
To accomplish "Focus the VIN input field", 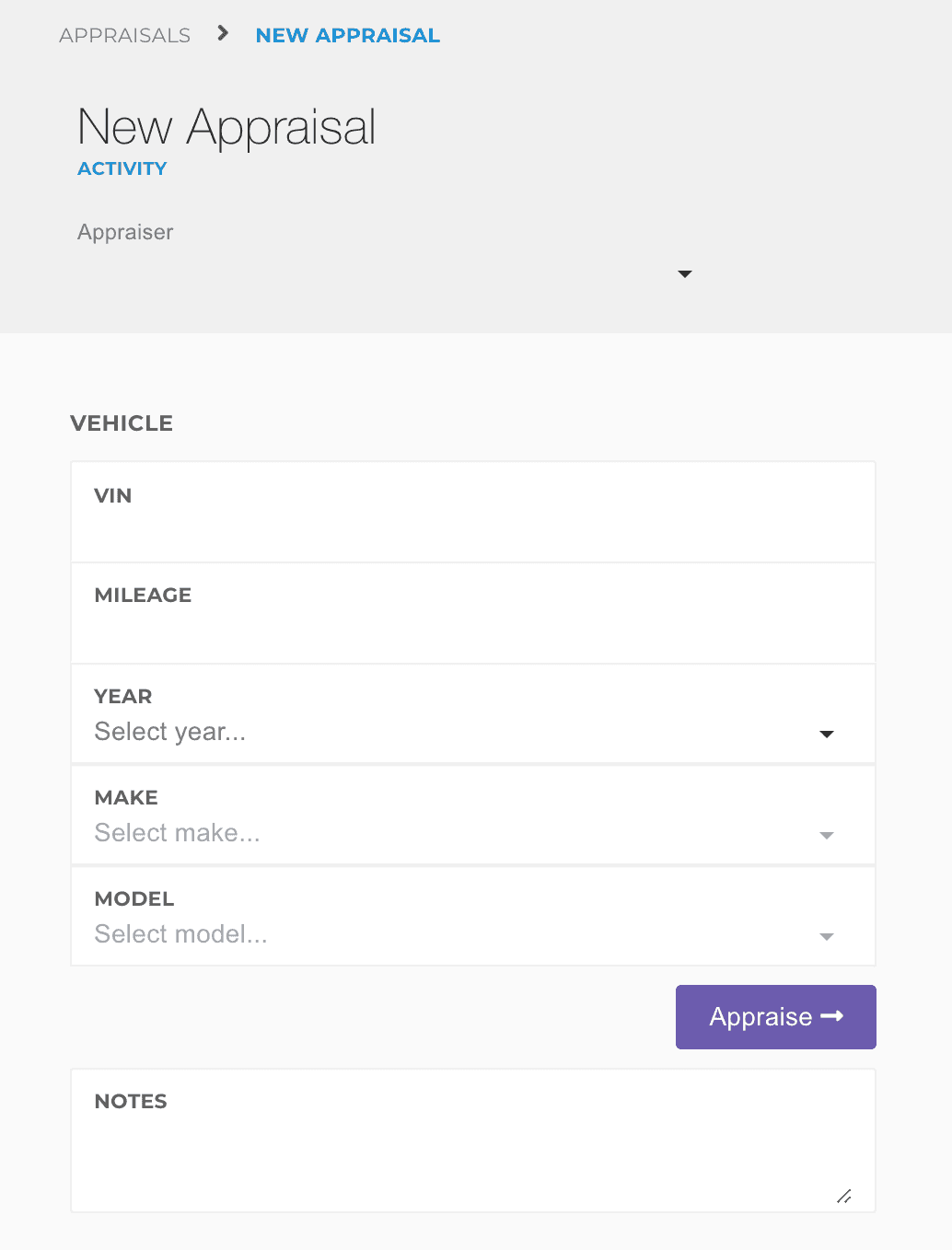I will [x=472, y=531].
